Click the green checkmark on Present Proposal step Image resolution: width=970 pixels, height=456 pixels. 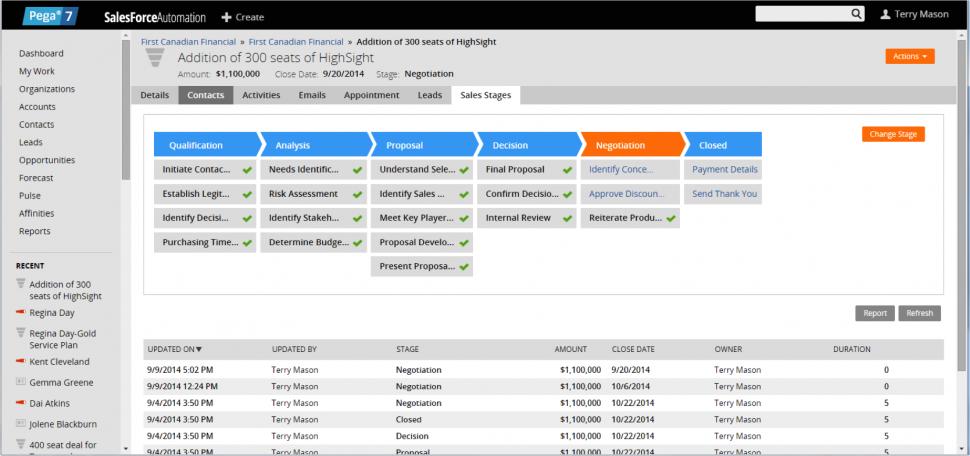coord(464,267)
